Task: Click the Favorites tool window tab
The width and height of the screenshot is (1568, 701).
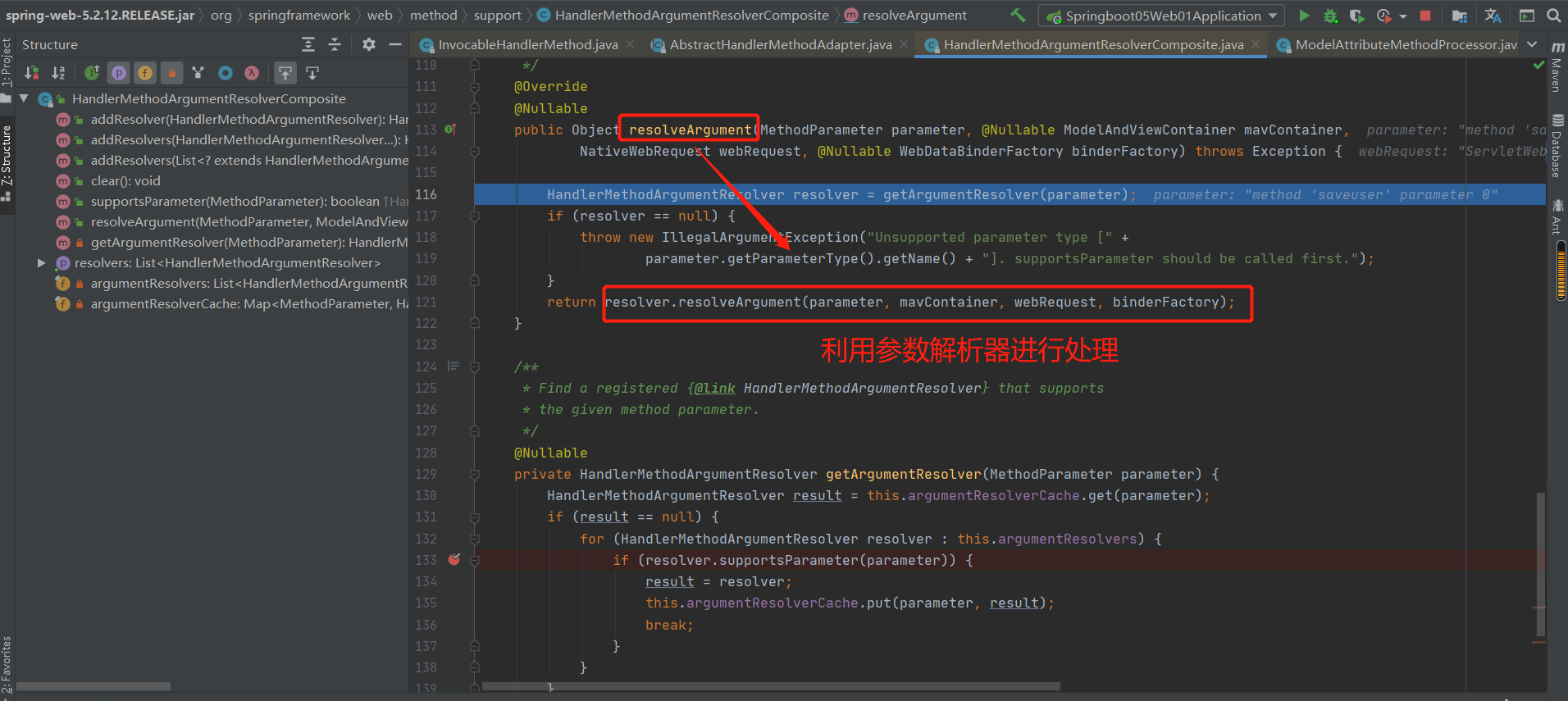Action: coord(7,666)
